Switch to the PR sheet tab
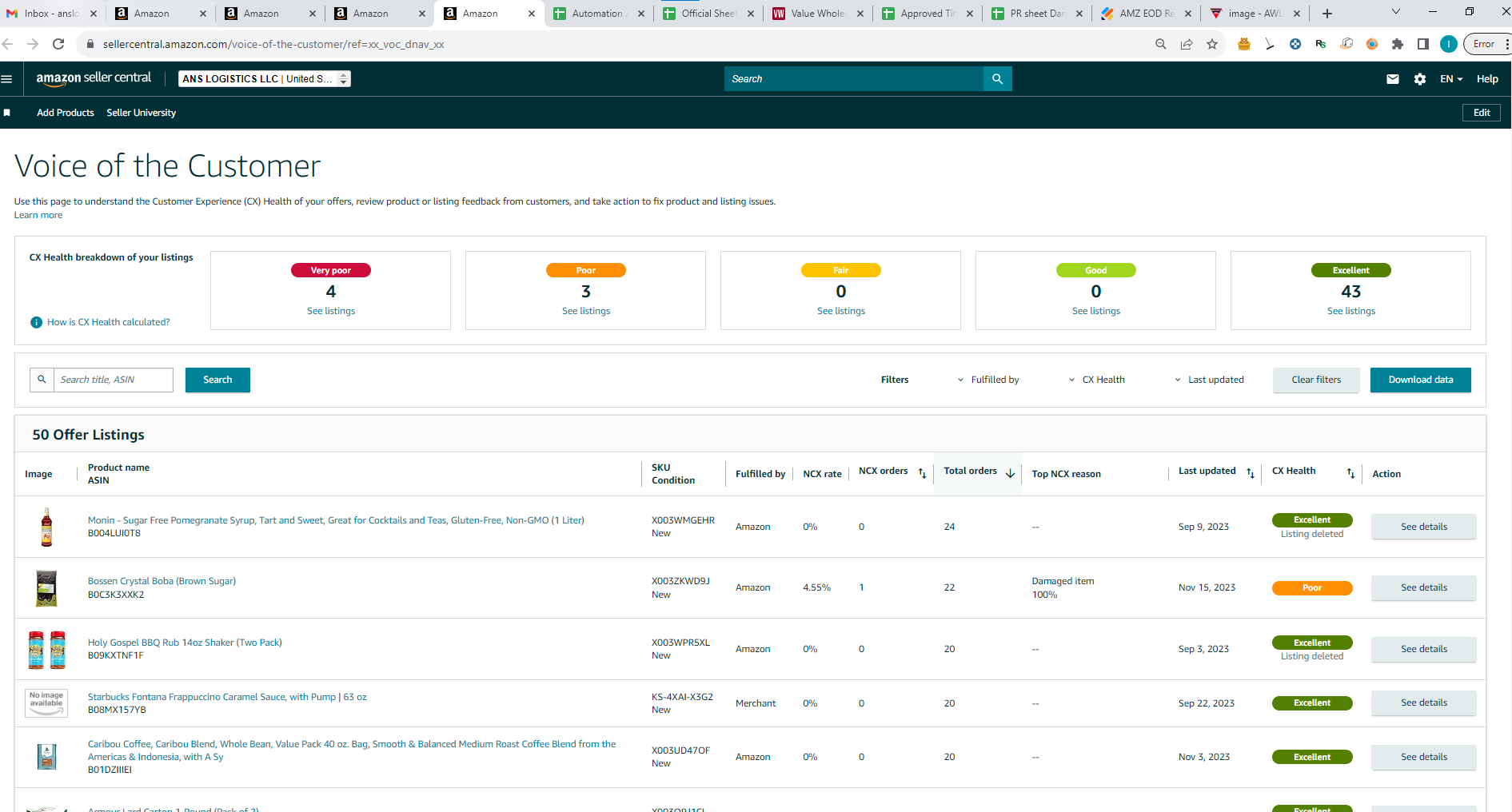This screenshot has height=812, width=1512. point(1036,14)
